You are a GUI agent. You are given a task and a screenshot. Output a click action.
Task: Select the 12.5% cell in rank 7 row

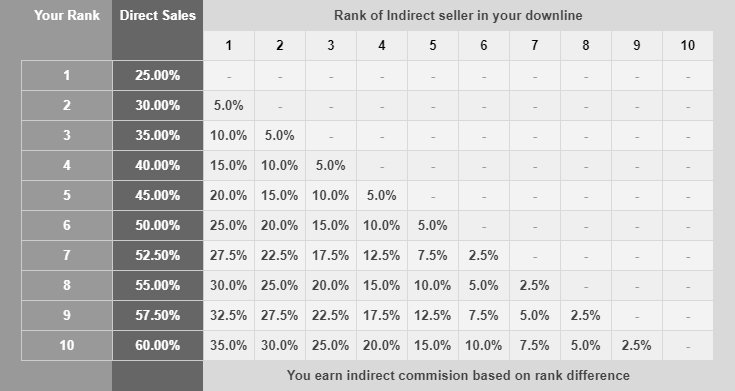(382, 256)
